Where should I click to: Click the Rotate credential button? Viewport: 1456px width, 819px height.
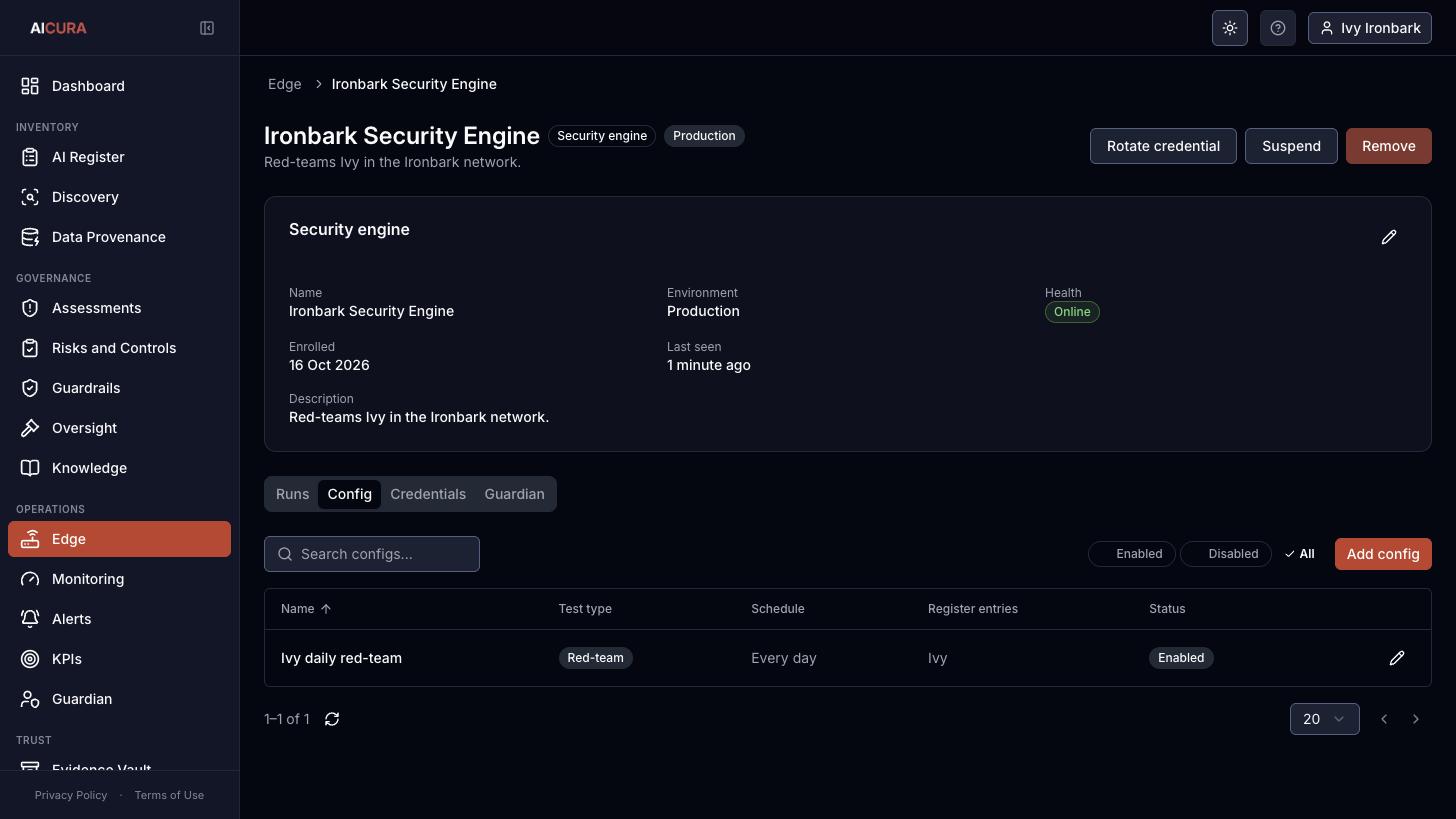point(1163,146)
